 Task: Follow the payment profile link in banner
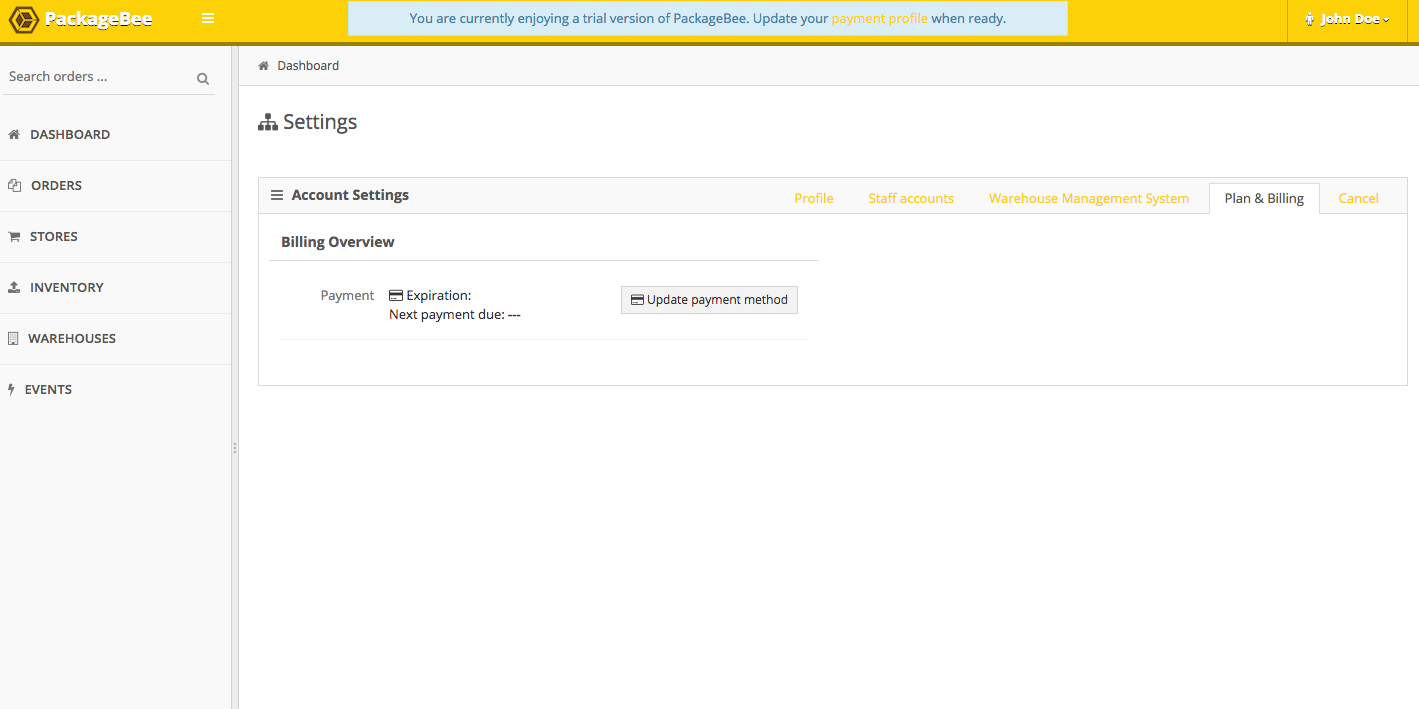(879, 19)
